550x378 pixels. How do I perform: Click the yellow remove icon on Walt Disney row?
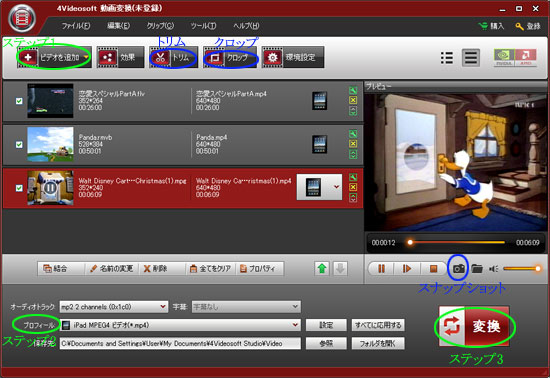tap(353, 187)
